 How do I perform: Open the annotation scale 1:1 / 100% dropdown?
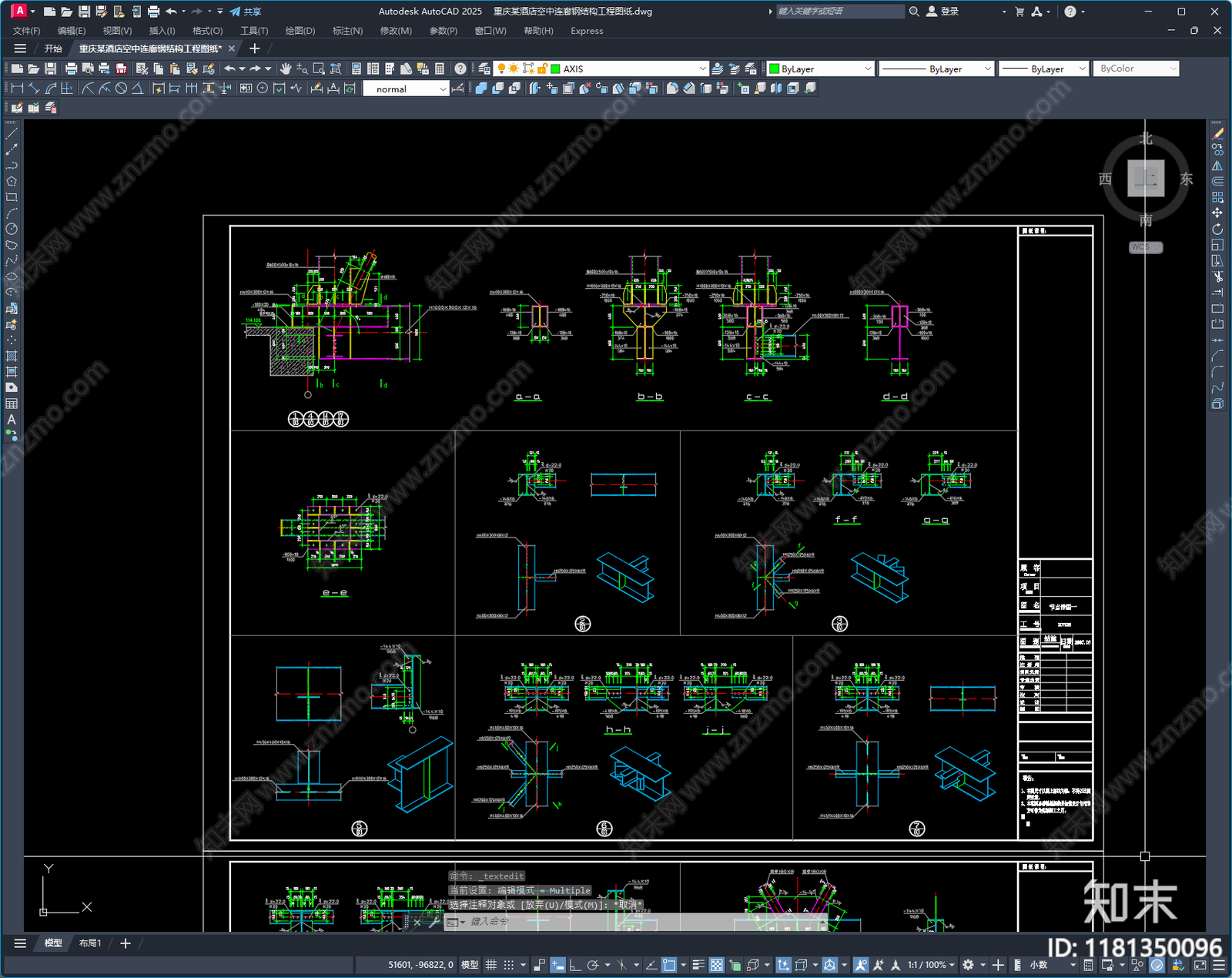pos(931,965)
